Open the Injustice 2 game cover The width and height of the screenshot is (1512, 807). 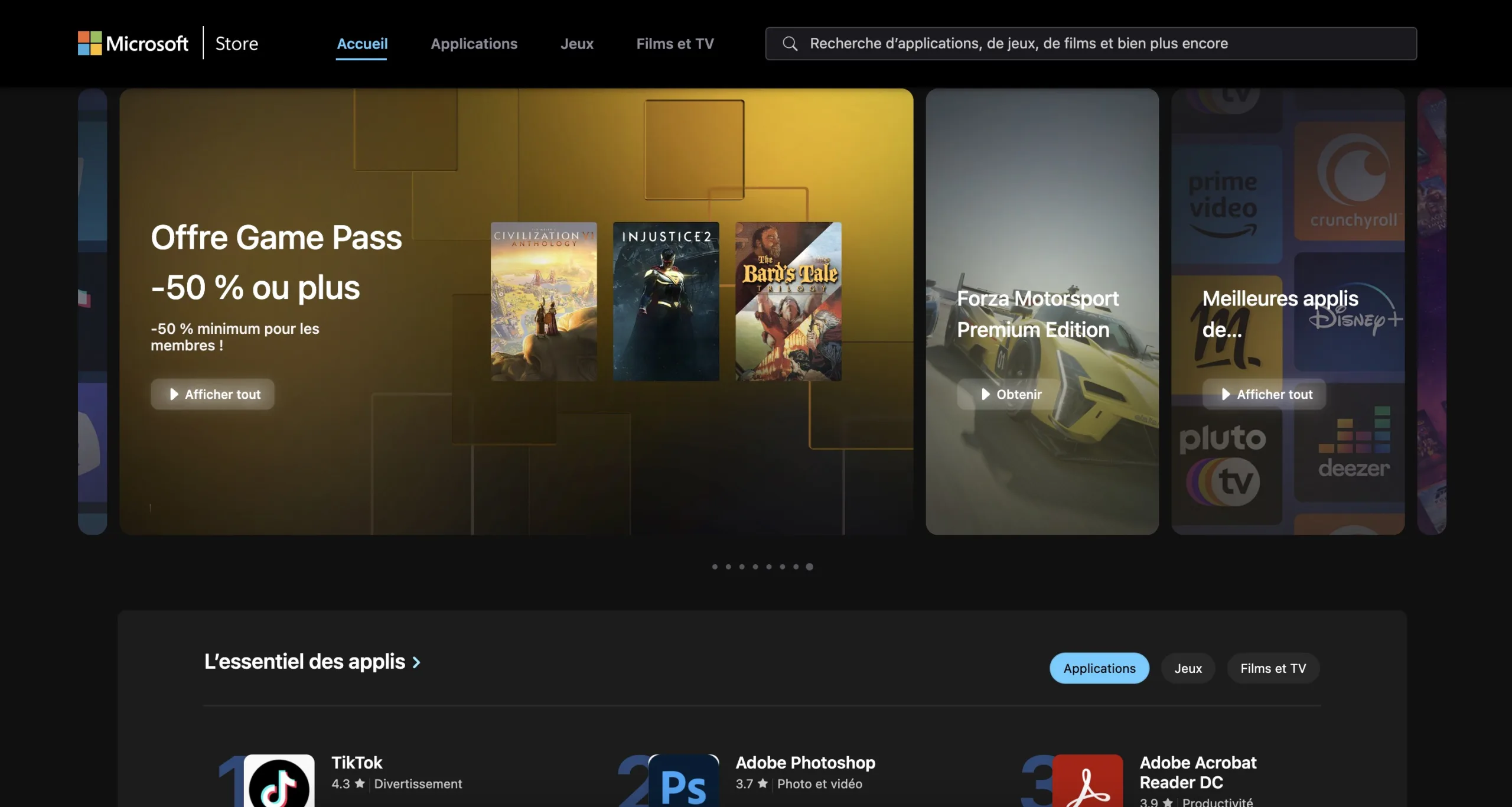tap(666, 301)
